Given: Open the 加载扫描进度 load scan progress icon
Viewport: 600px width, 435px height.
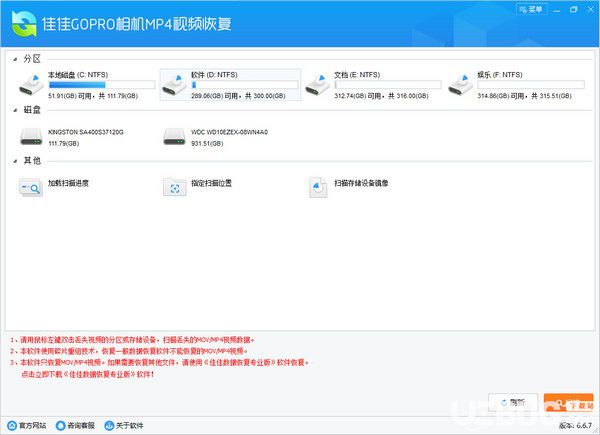Looking at the screenshot, I should coord(31,187).
